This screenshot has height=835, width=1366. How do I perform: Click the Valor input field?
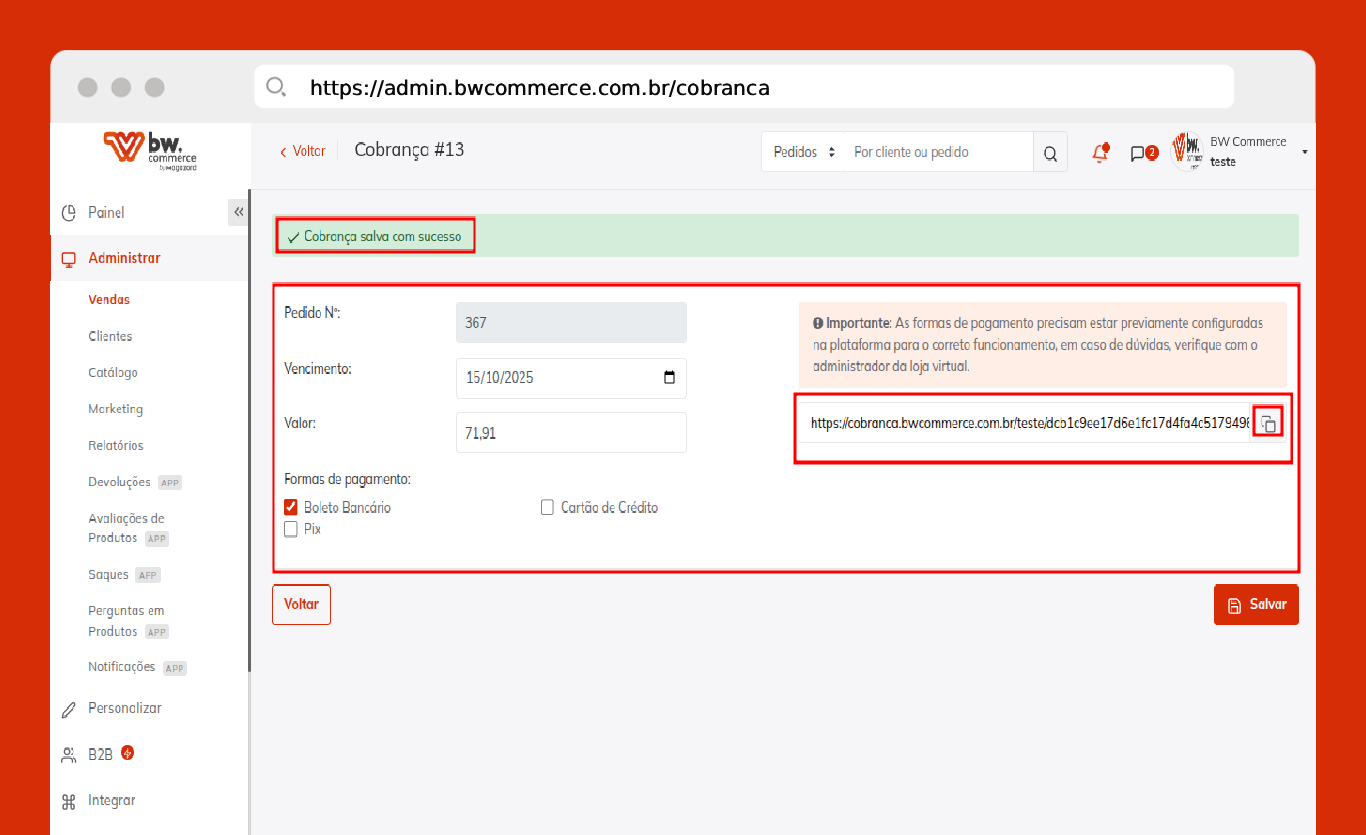point(570,432)
